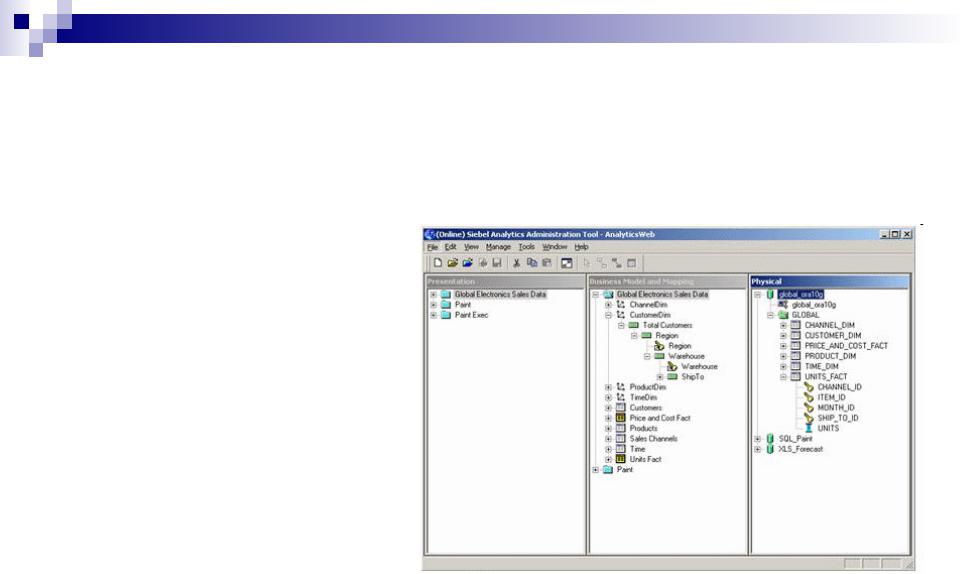Expand the ShipTo level node

[659, 377]
